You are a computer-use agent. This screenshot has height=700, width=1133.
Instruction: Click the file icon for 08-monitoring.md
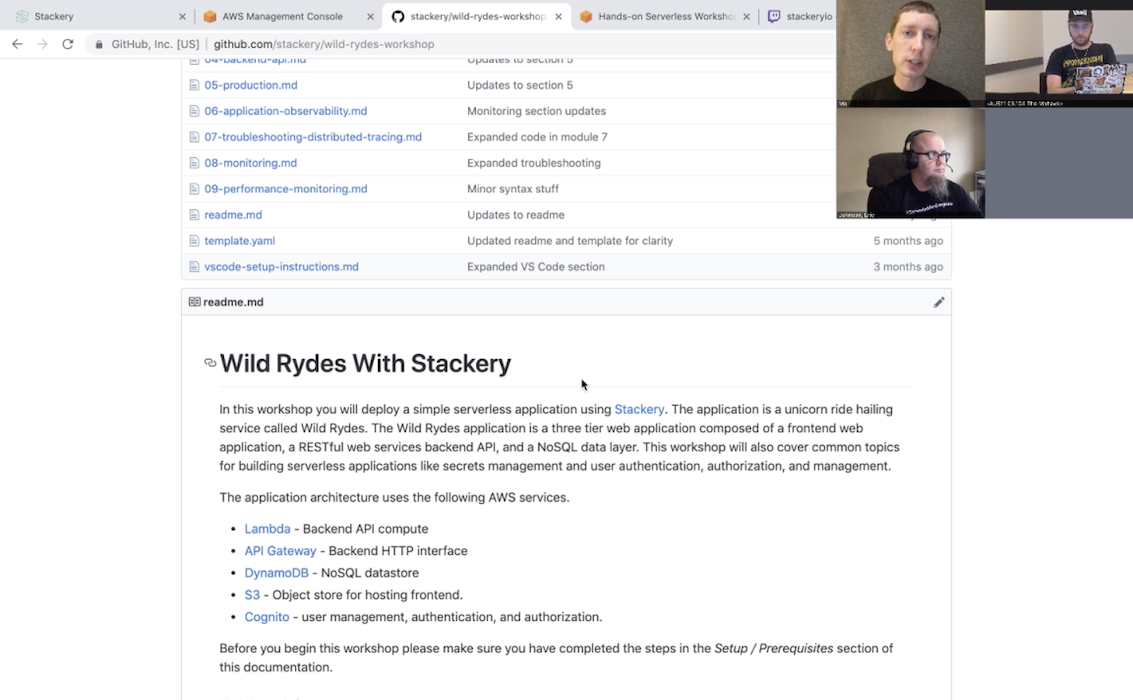194,163
